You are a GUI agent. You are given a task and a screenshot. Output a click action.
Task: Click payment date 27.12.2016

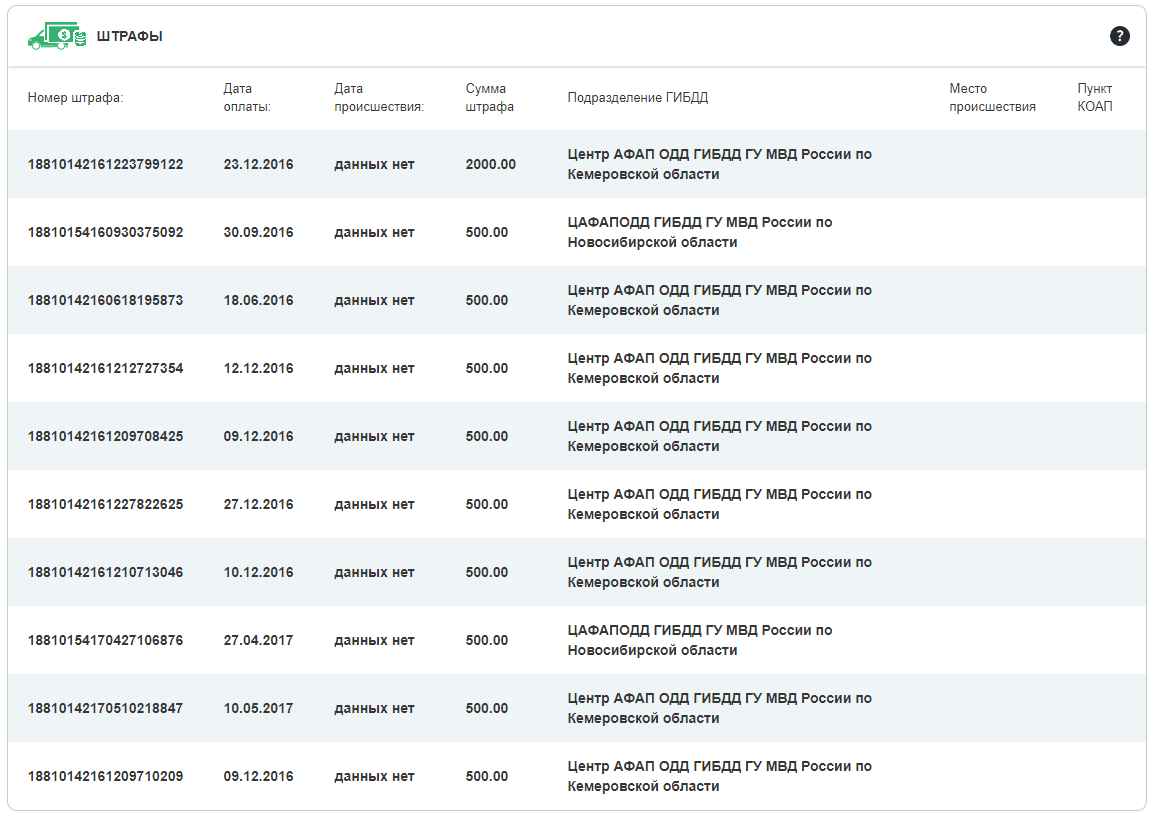click(258, 504)
